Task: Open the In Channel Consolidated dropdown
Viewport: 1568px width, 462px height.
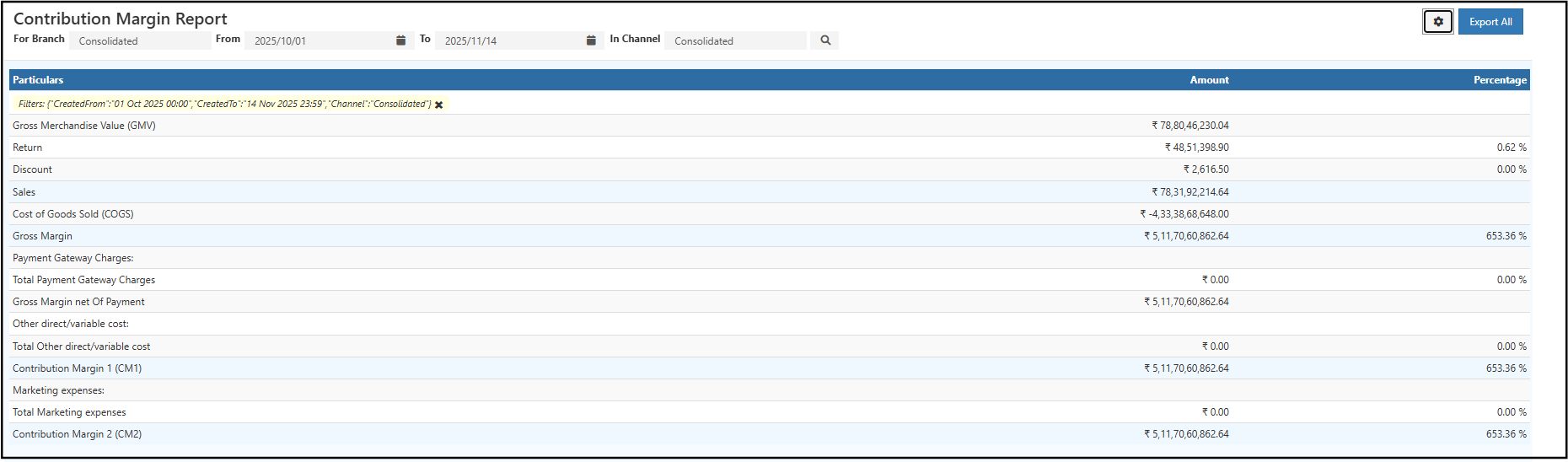Action: coord(735,40)
